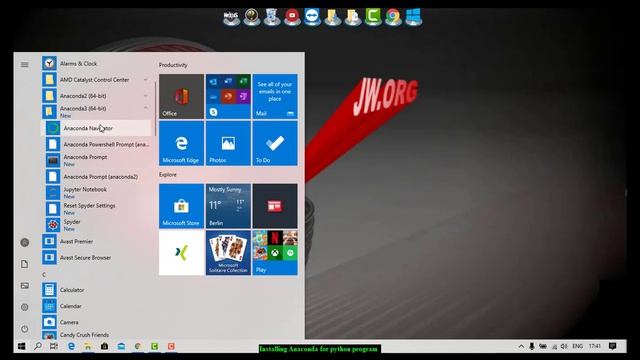Image resolution: width=640 pixels, height=360 pixels.
Task: Open Task View on the taskbar
Action: 54,346
